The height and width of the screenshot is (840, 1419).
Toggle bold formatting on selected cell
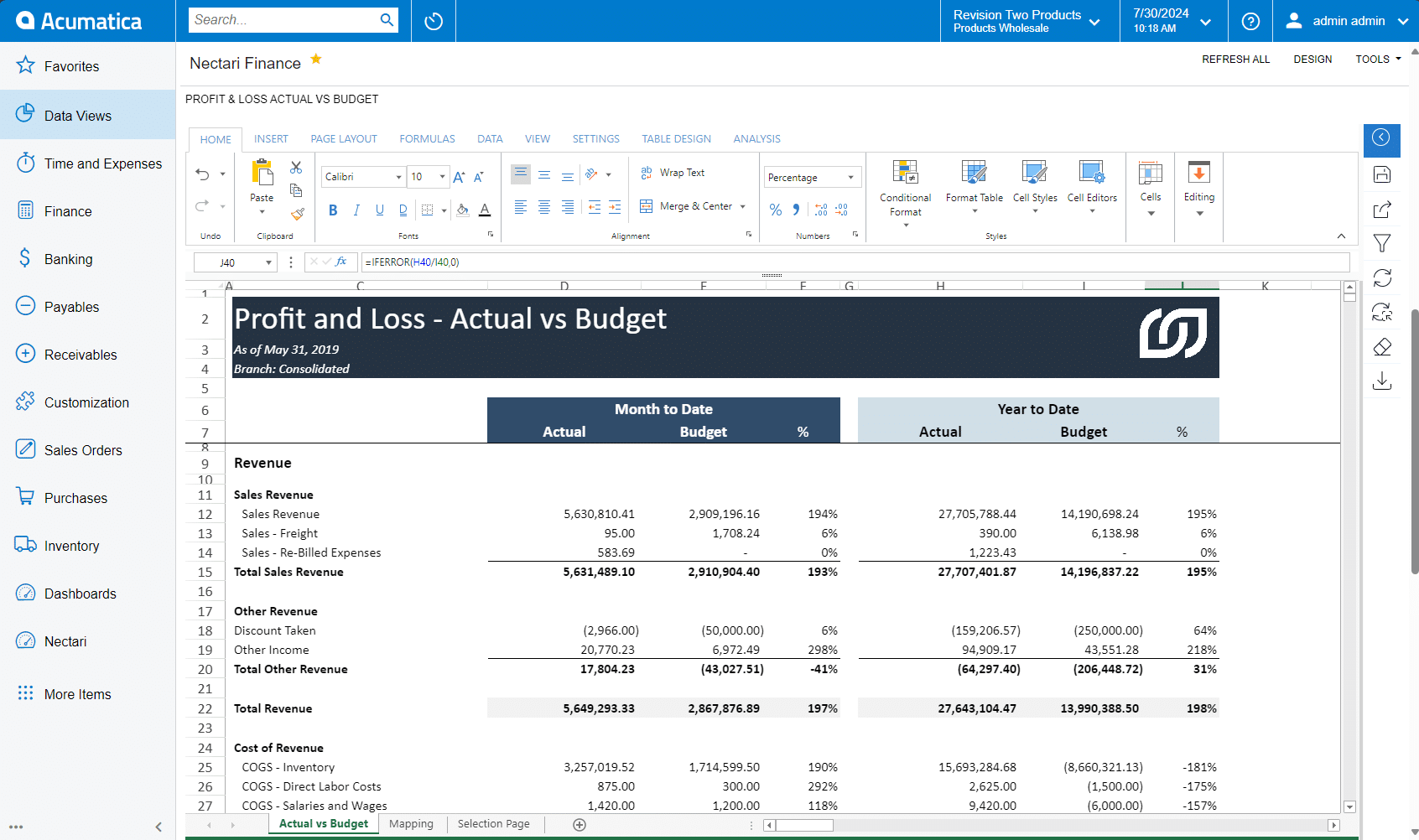tap(333, 210)
